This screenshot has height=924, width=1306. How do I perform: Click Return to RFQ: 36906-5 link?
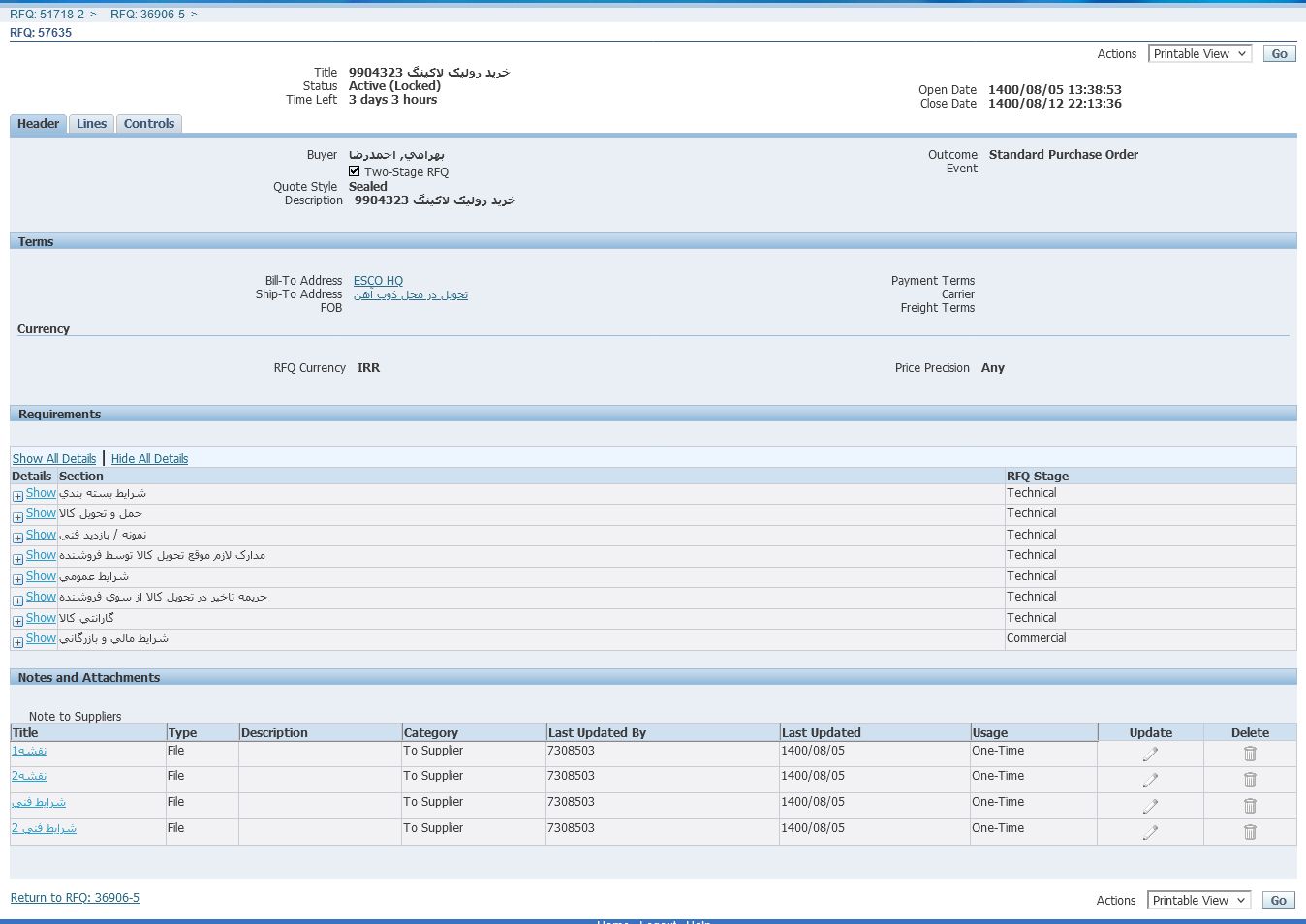[75, 898]
